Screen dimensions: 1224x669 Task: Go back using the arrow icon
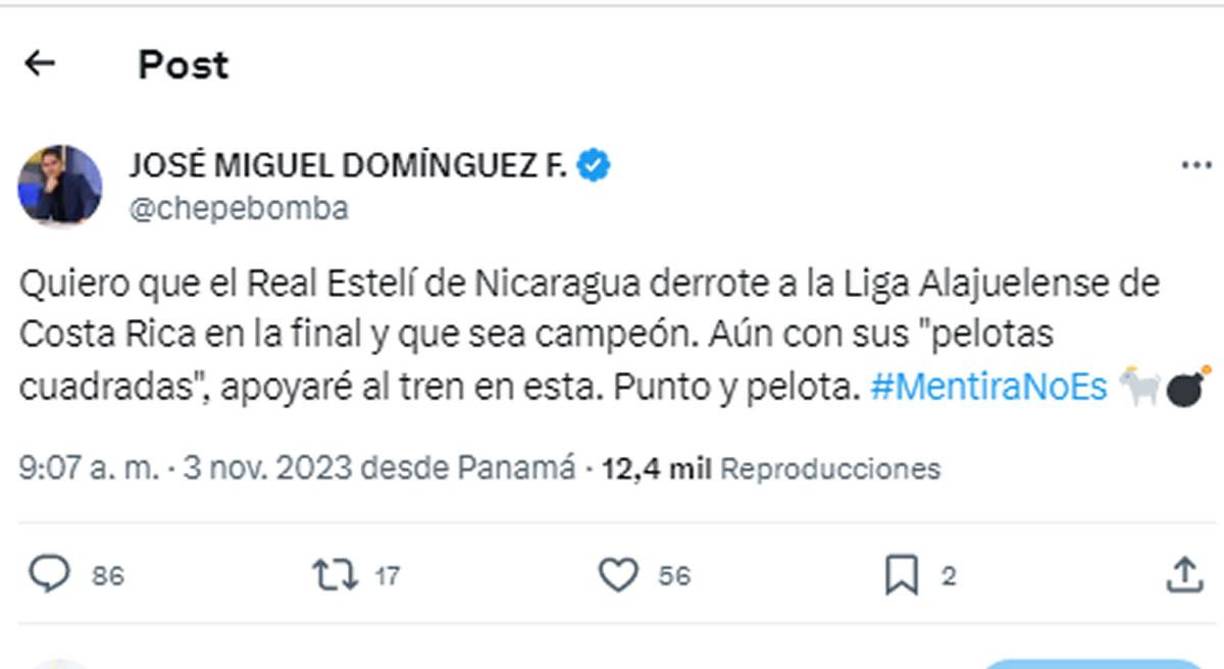(40, 63)
